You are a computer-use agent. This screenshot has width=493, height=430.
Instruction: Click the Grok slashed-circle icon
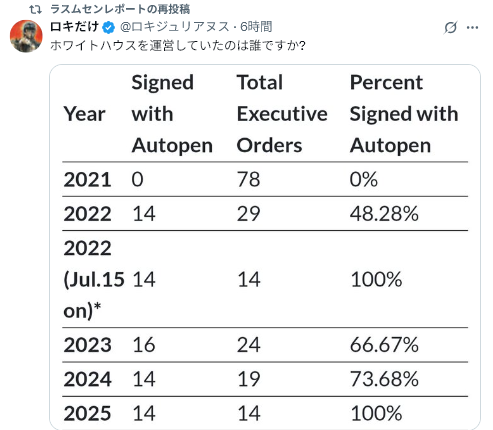coord(450,27)
